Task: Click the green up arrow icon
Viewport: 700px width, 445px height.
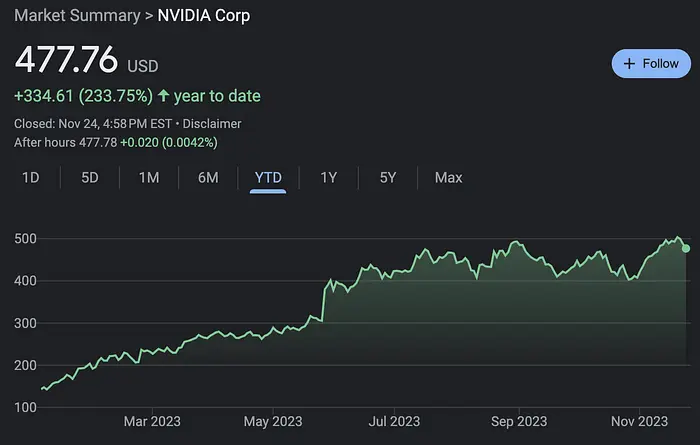Action: pos(163,96)
